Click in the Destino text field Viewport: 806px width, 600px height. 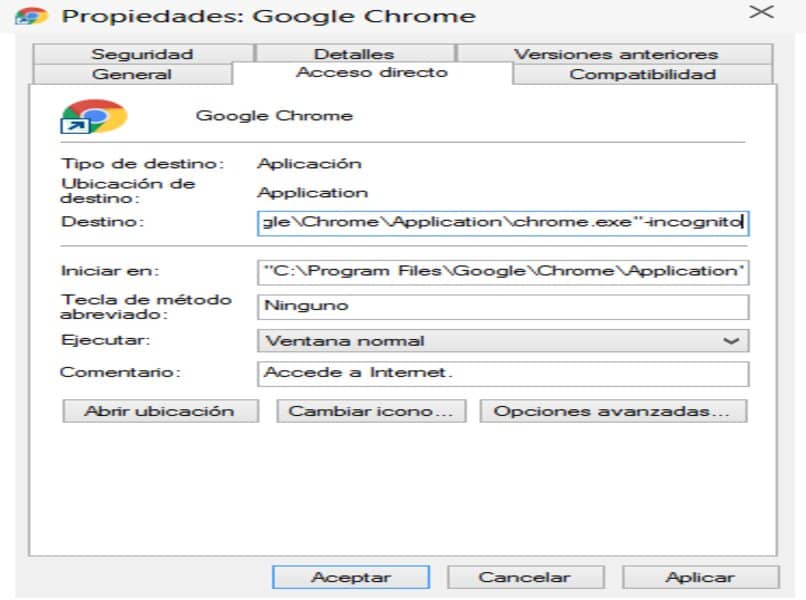click(503, 223)
